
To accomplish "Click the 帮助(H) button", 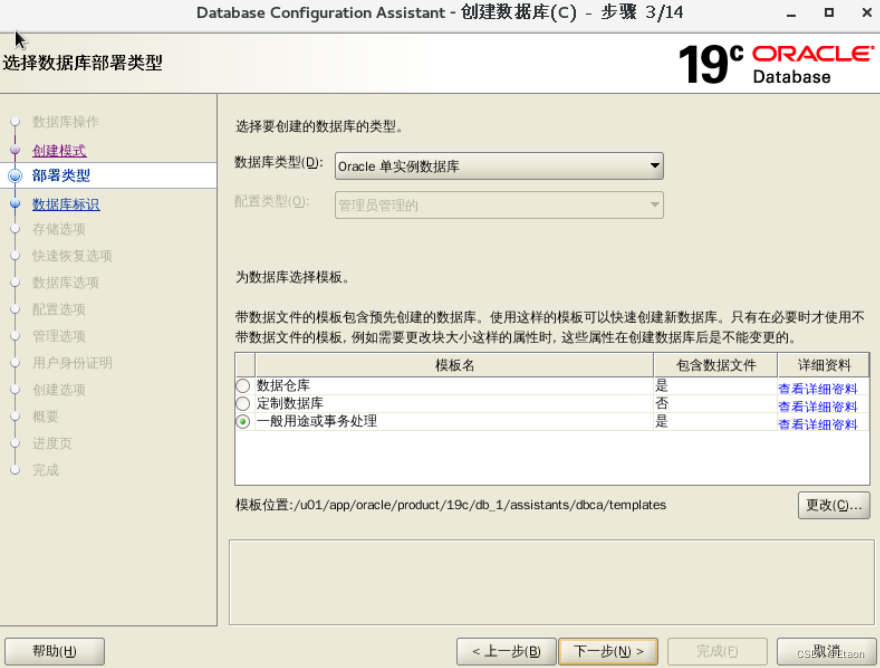I will point(54,651).
